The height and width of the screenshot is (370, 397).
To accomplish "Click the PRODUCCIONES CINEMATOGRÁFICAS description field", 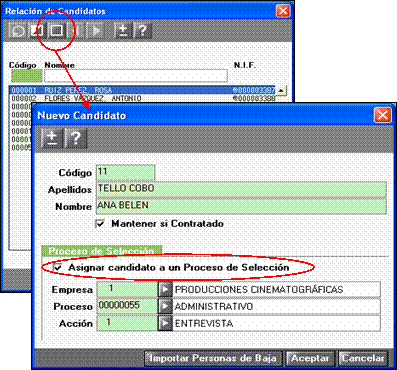I will click(276, 289).
